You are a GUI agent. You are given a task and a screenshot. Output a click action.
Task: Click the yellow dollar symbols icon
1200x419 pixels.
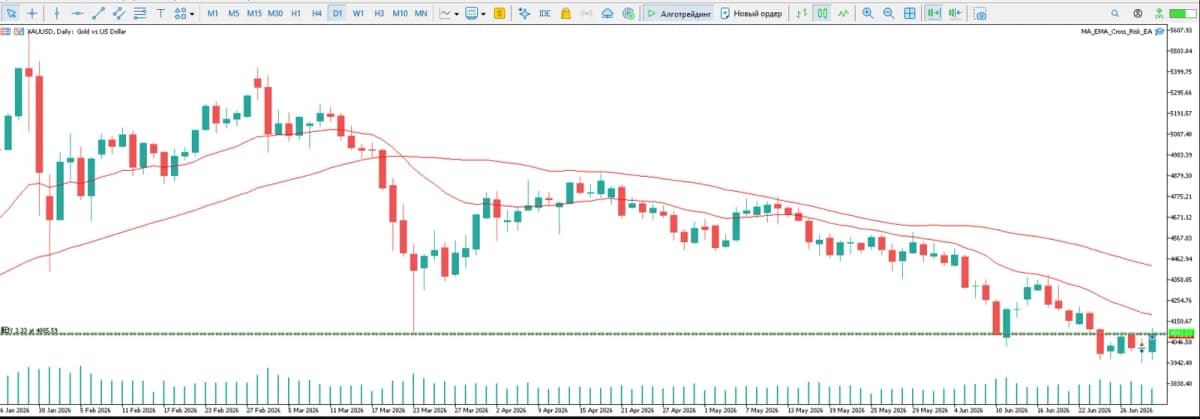[x=499, y=13]
